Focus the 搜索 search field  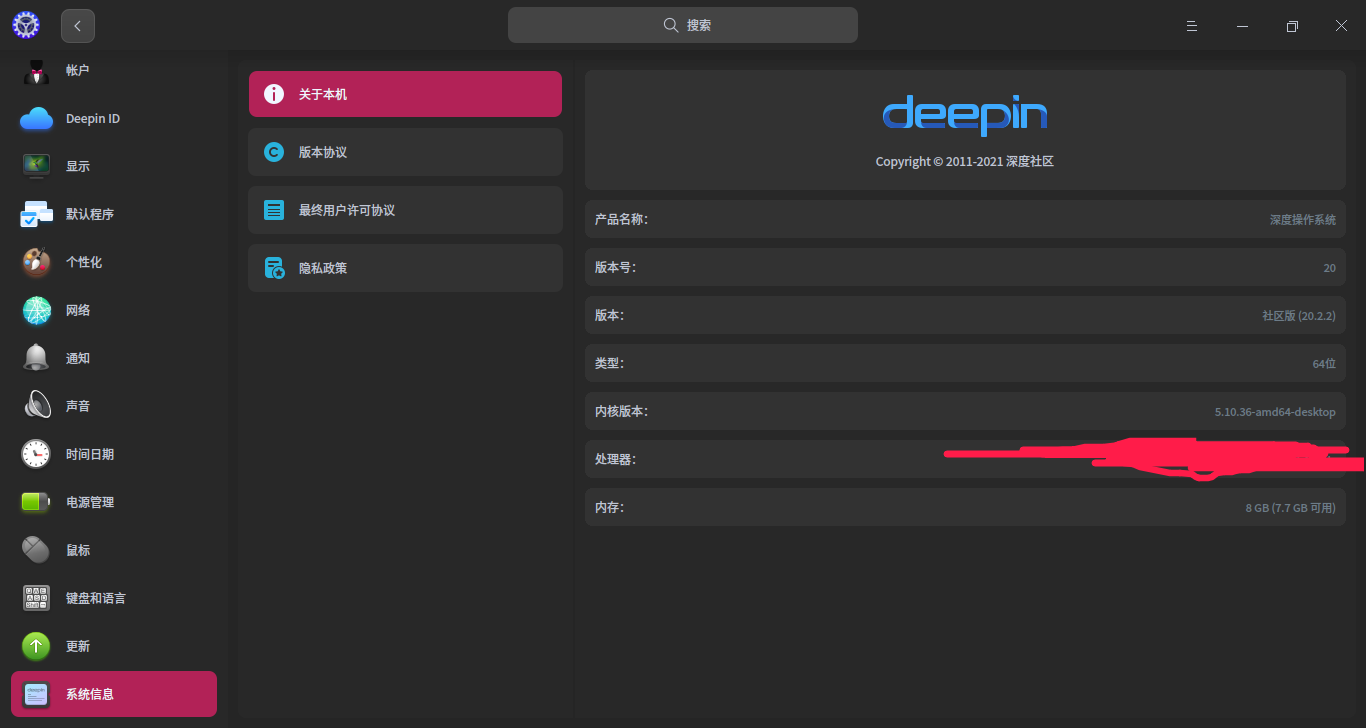683,25
